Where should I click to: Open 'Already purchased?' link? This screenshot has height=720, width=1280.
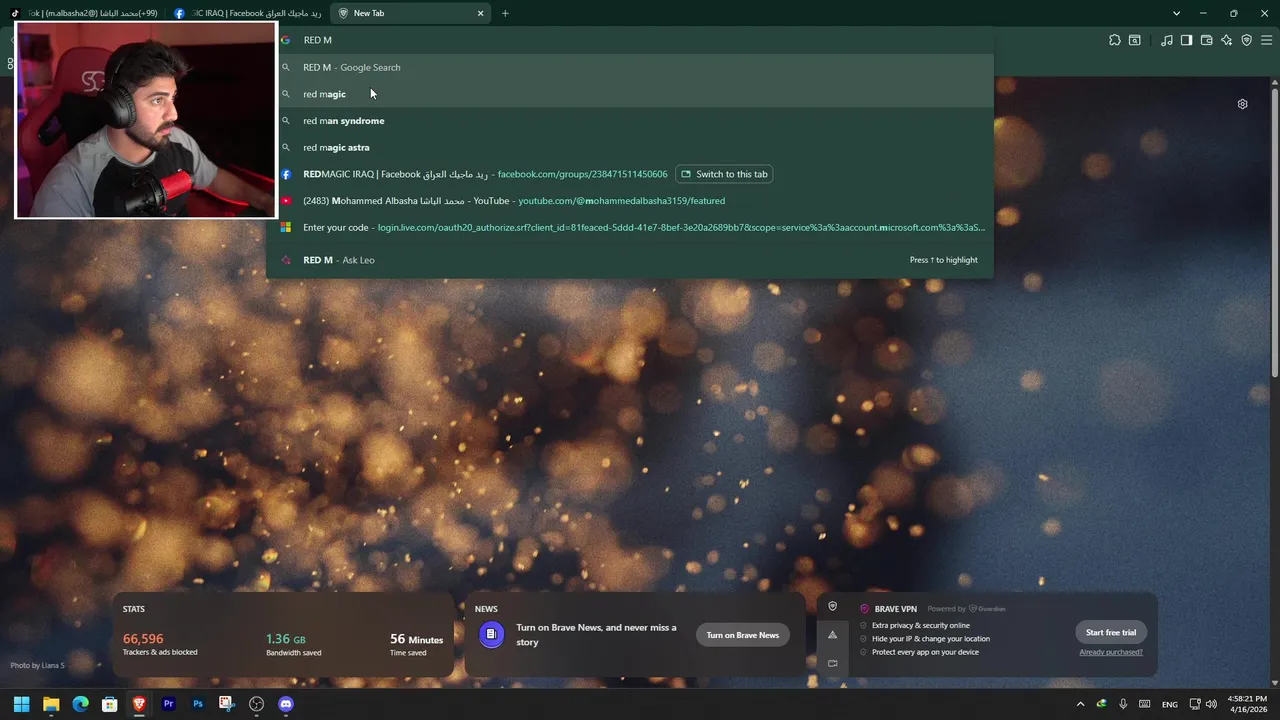(1111, 652)
